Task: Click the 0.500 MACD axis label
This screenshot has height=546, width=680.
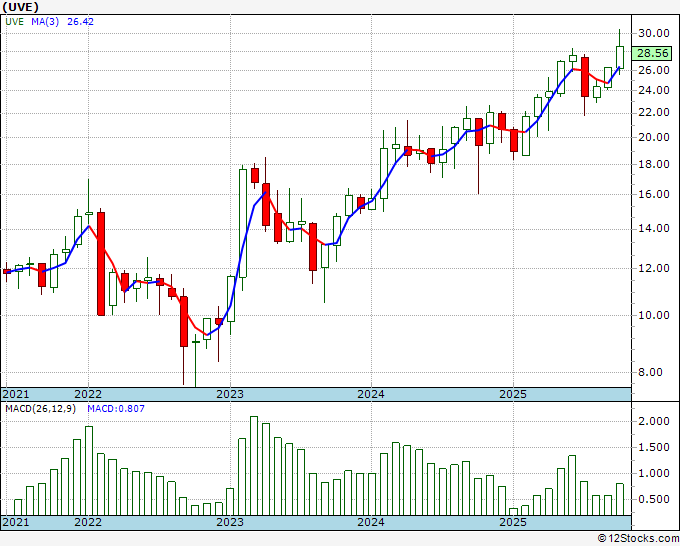Action: [x=654, y=499]
